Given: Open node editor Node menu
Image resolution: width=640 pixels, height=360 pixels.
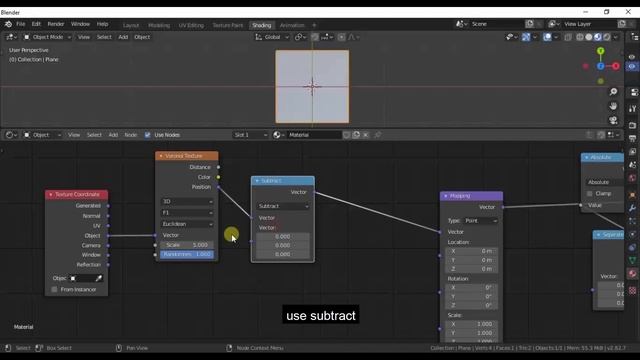Looking at the screenshot, I should pyautogui.click(x=131, y=135).
